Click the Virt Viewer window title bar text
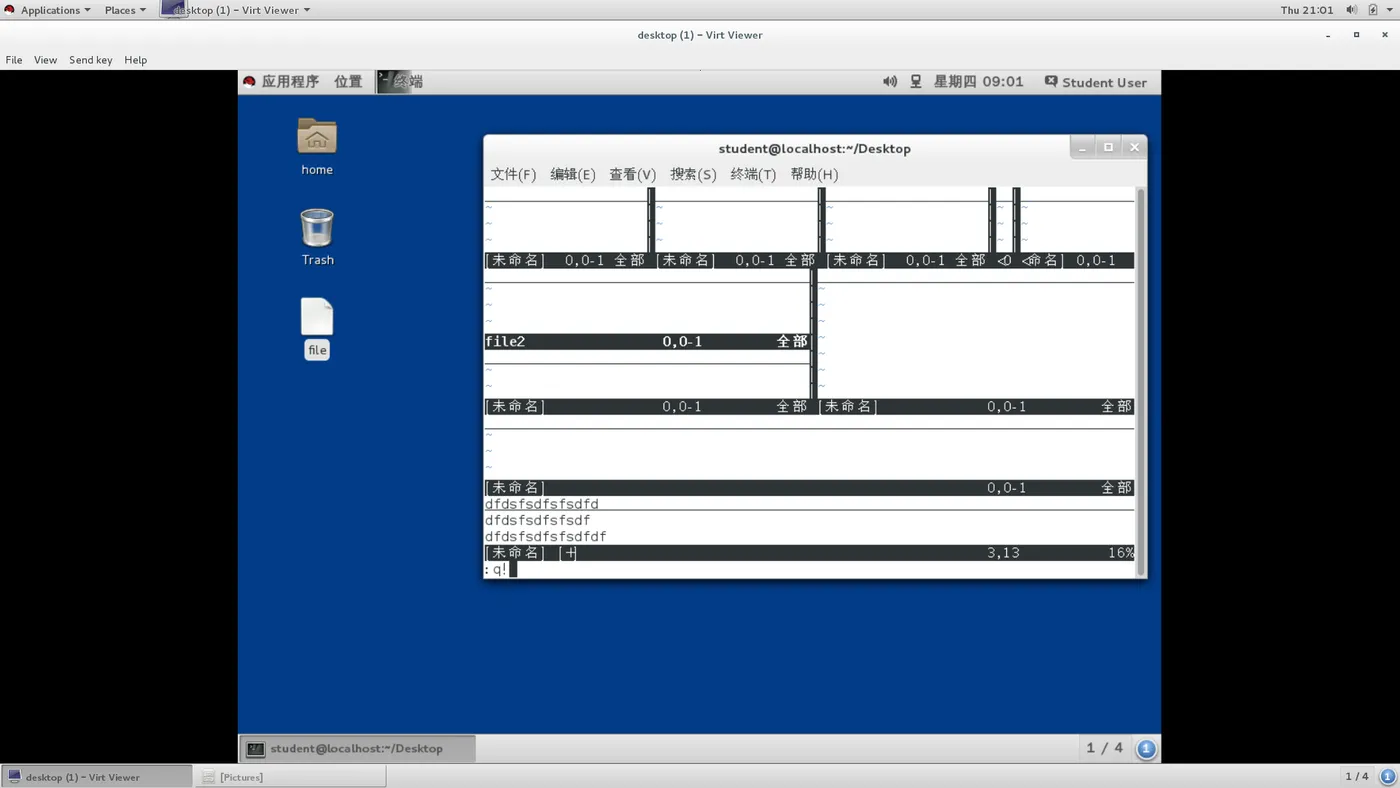The image size is (1400, 788). [x=700, y=35]
